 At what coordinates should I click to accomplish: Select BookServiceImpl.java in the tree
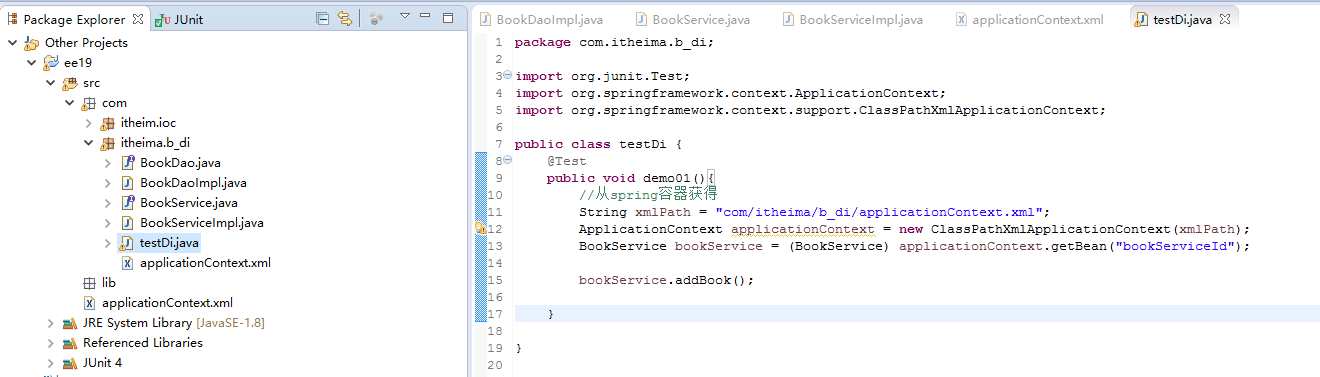click(202, 223)
